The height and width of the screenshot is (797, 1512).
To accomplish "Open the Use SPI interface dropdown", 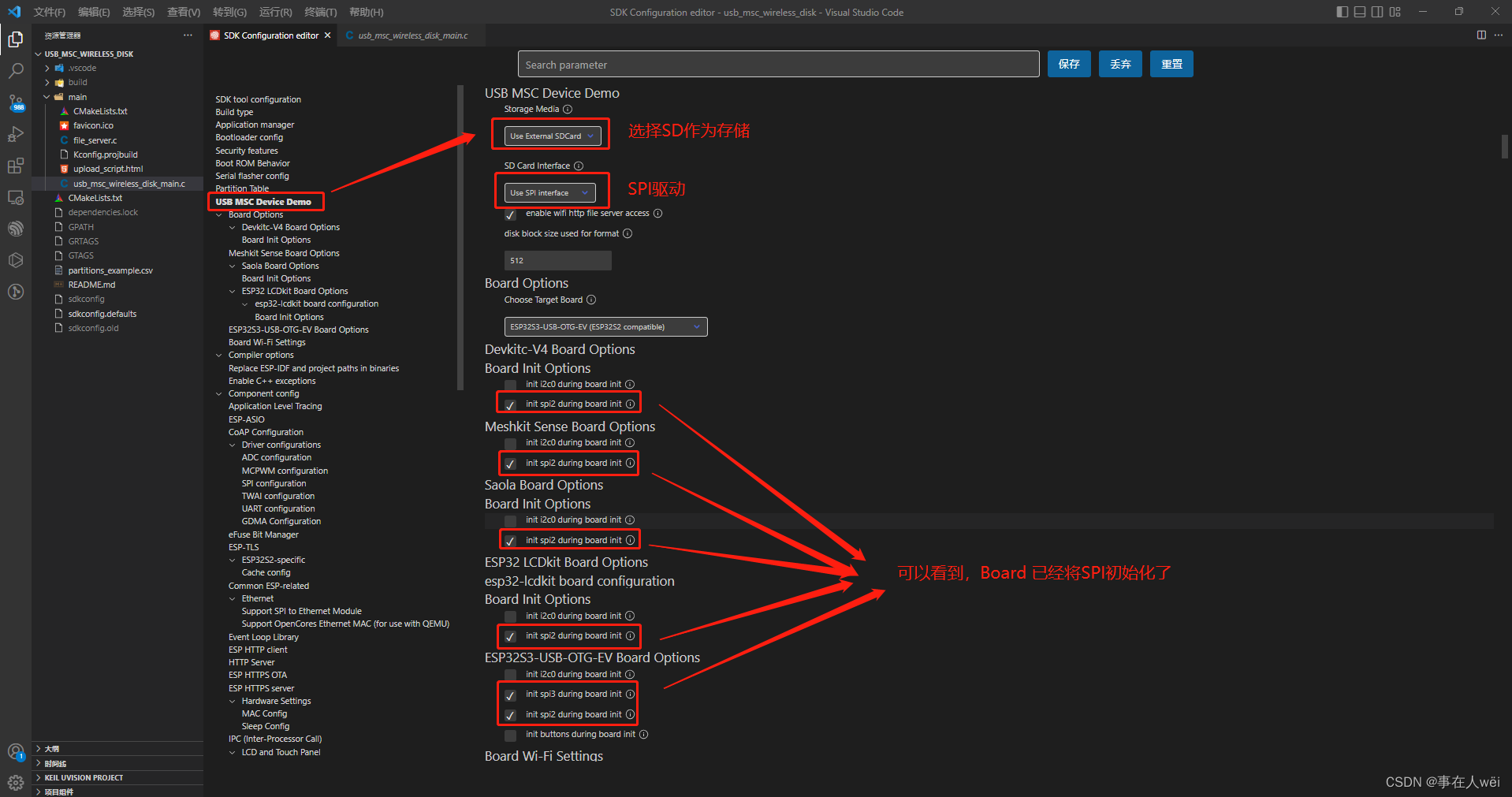I will [549, 193].
